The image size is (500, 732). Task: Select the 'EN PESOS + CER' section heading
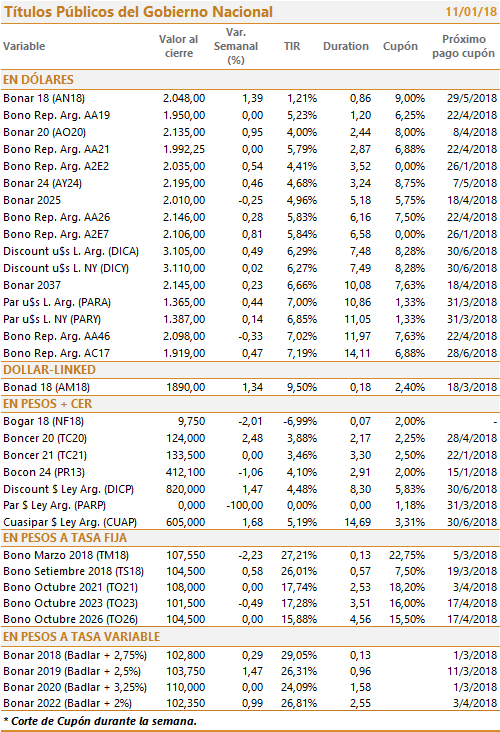tap(48, 404)
